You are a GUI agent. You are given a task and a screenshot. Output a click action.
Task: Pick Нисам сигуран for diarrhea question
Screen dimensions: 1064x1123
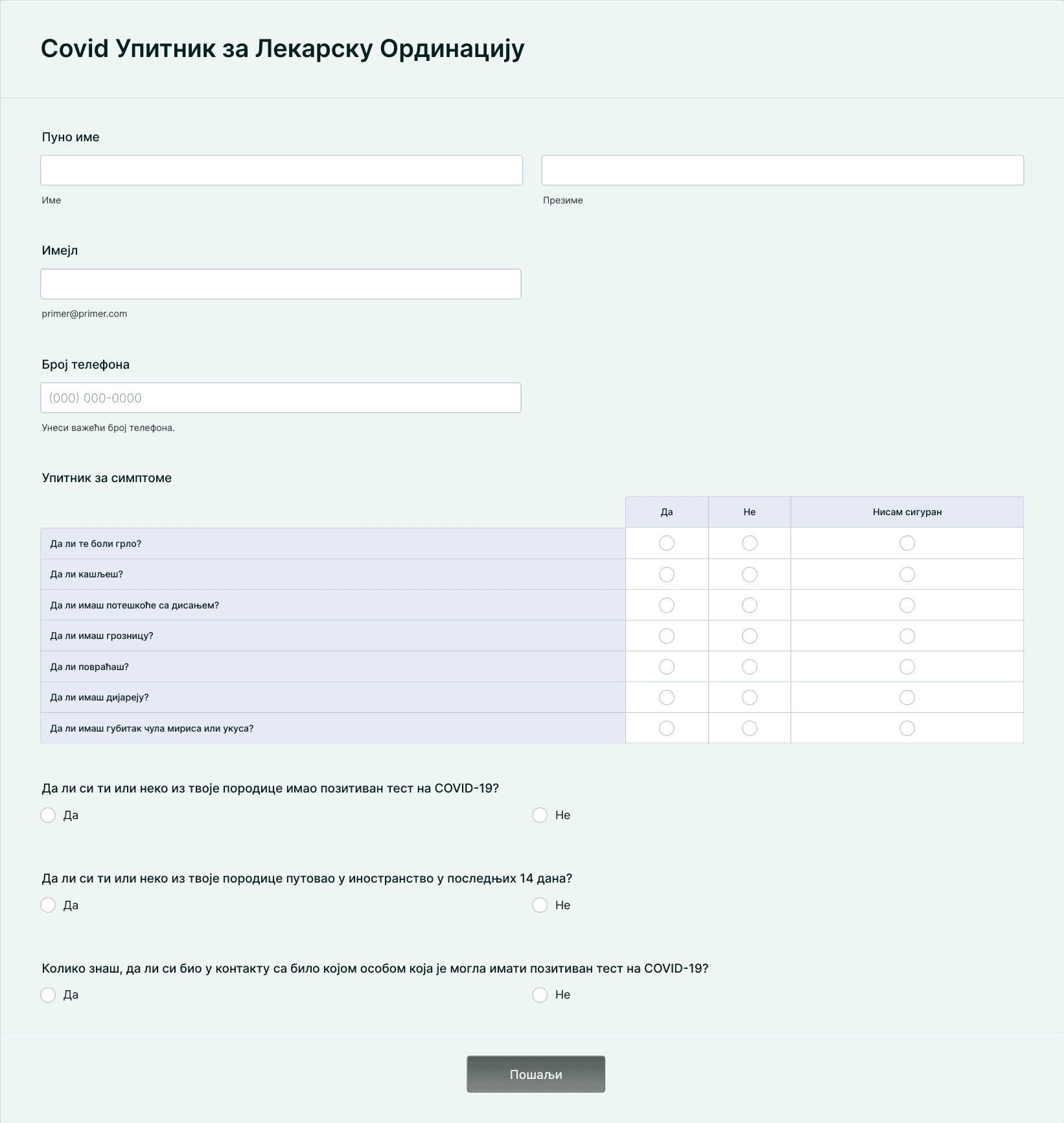point(907,698)
